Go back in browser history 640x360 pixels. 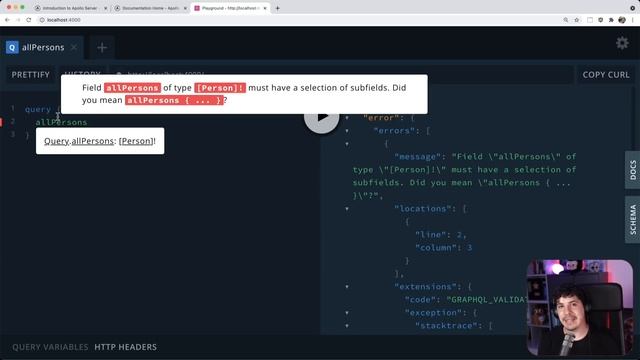(x=7, y=20)
